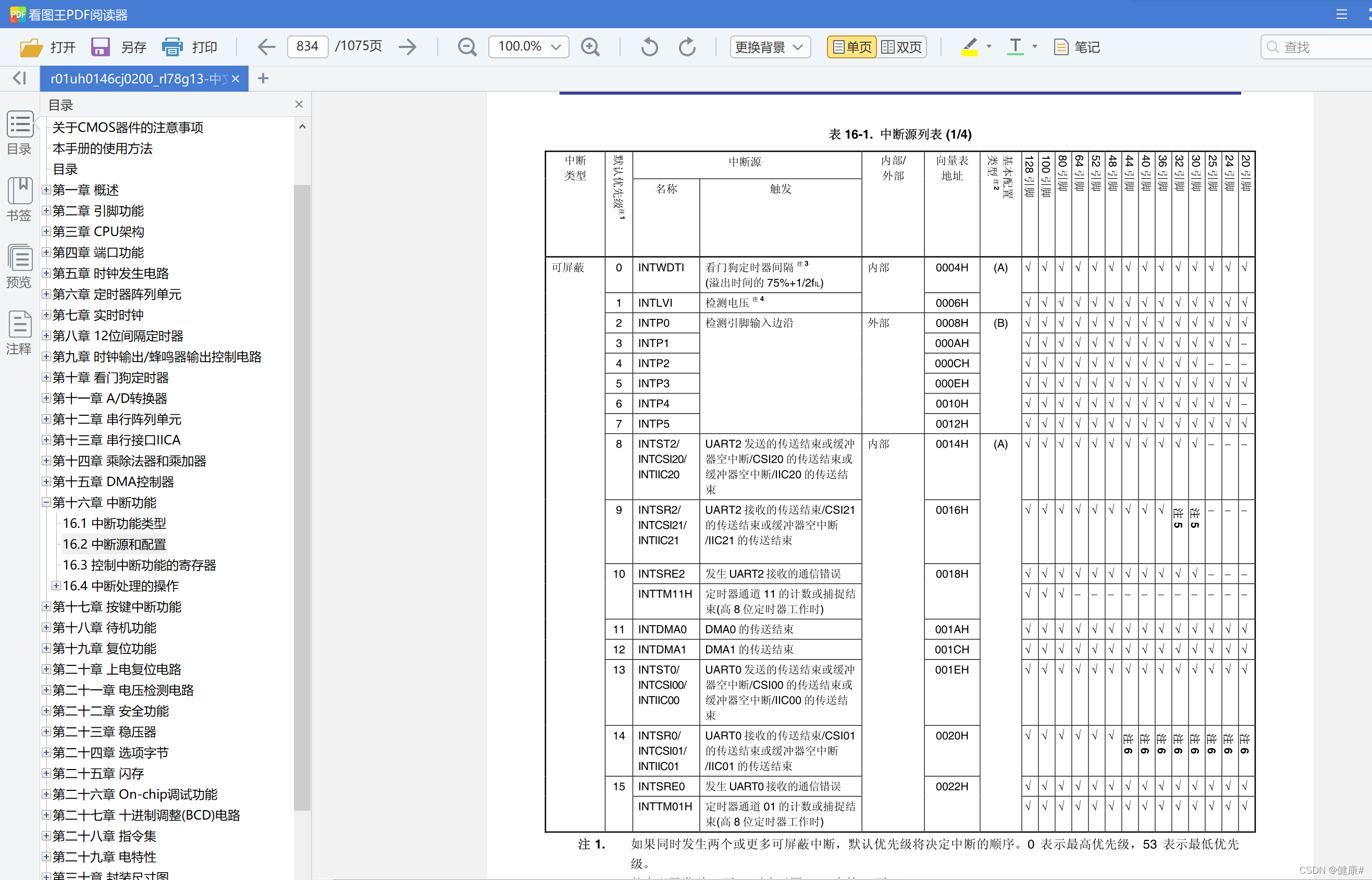
Task: Switch to double page view
Action: 901,47
